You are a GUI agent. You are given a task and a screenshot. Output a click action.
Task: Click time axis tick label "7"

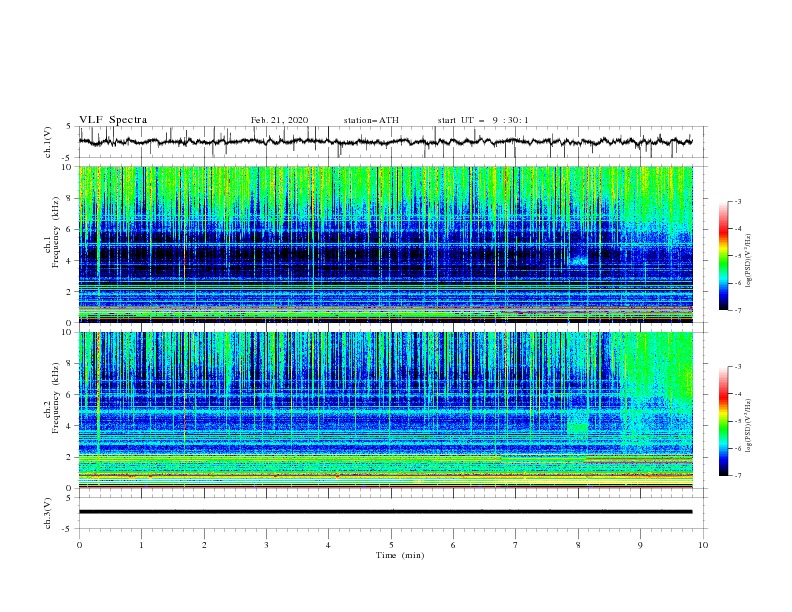tap(516, 545)
